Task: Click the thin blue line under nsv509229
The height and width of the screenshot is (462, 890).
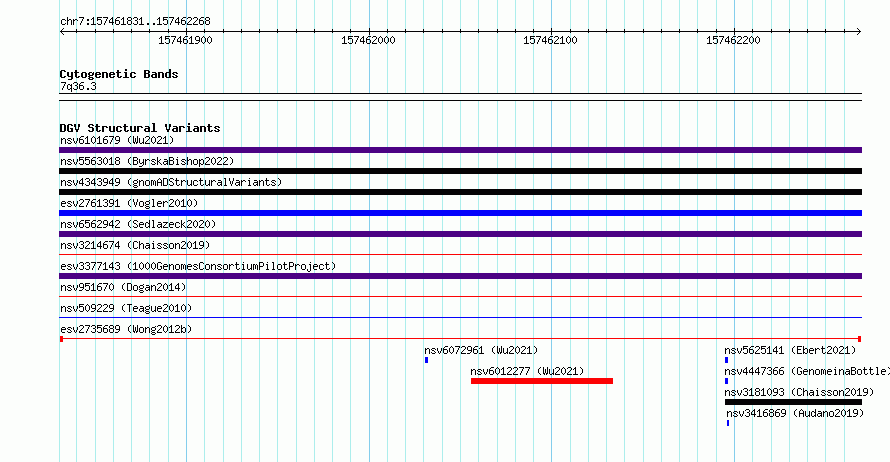Action: click(x=460, y=317)
